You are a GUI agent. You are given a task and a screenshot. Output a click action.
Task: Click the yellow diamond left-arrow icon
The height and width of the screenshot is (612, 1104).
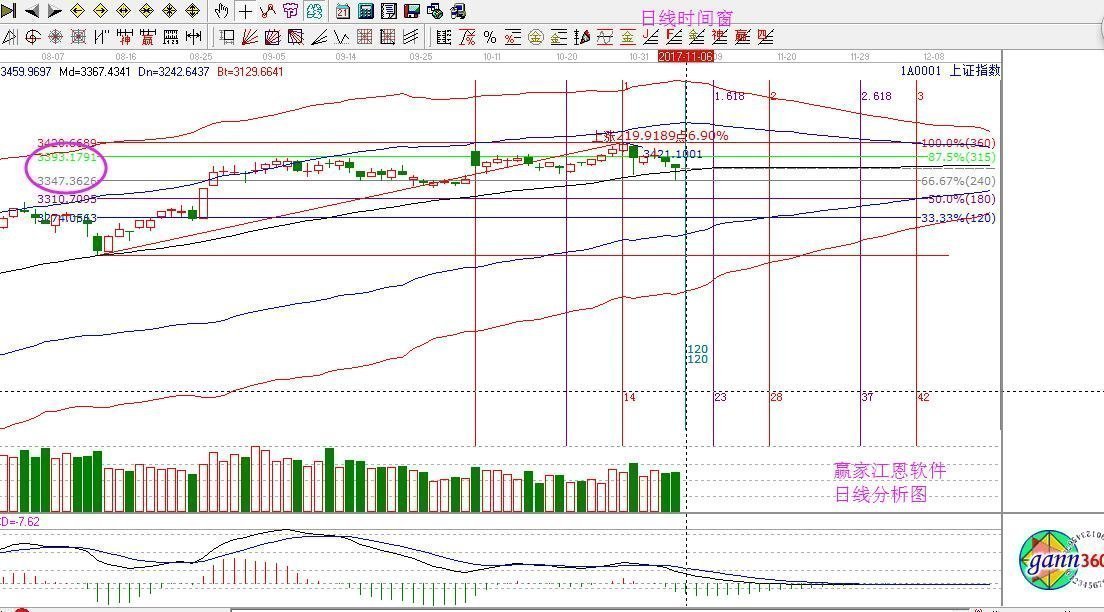[77, 11]
